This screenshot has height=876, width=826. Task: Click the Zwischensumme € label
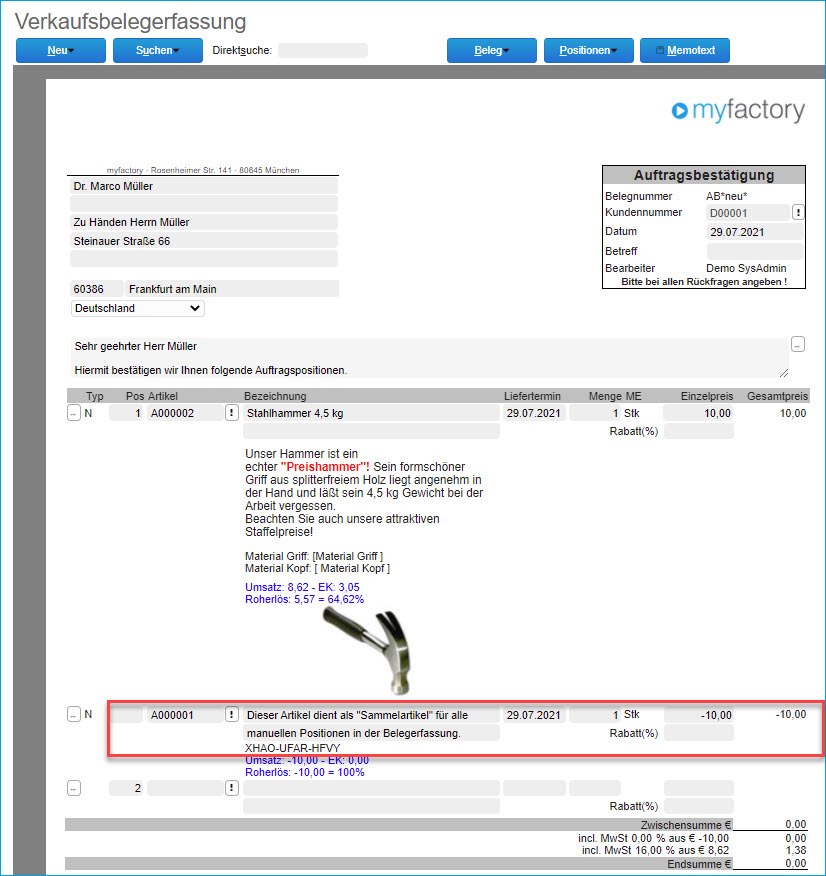(x=686, y=825)
